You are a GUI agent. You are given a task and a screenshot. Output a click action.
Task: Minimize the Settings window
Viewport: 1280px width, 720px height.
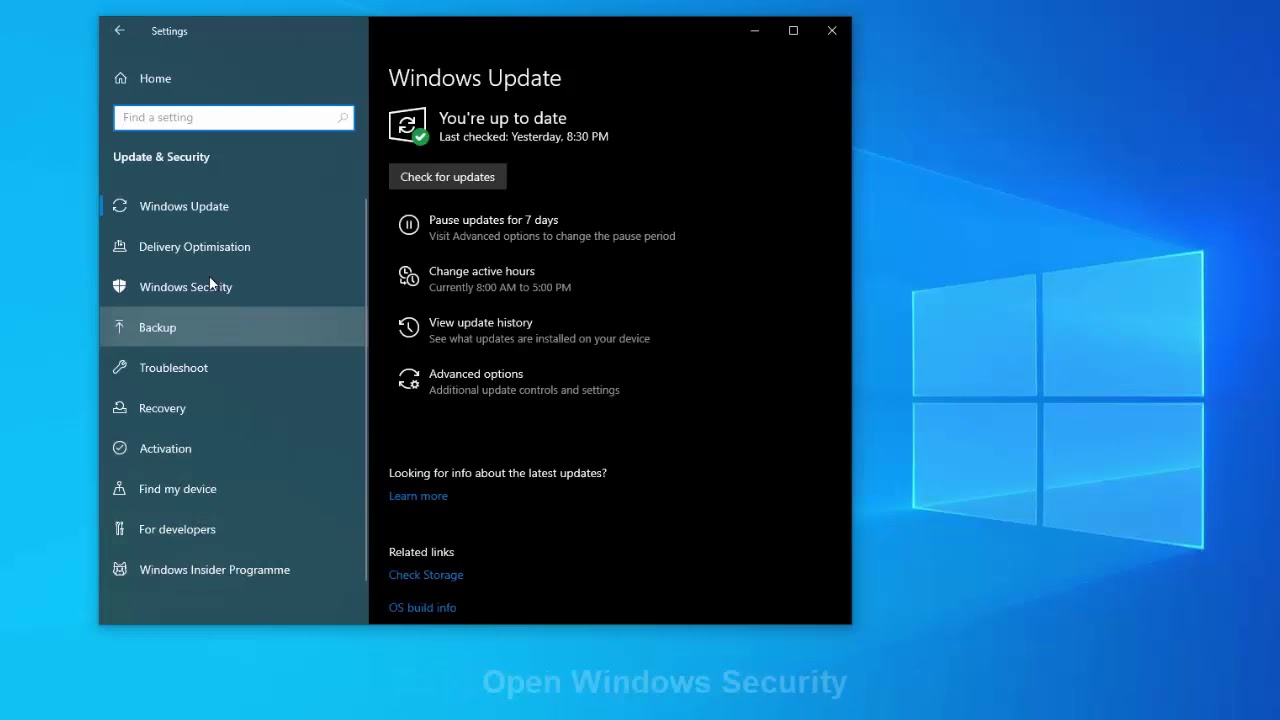tap(755, 31)
